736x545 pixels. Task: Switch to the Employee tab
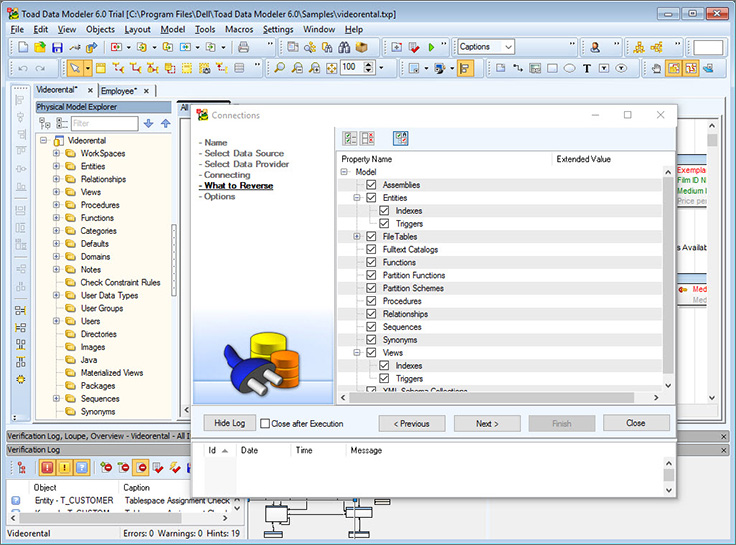point(119,91)
